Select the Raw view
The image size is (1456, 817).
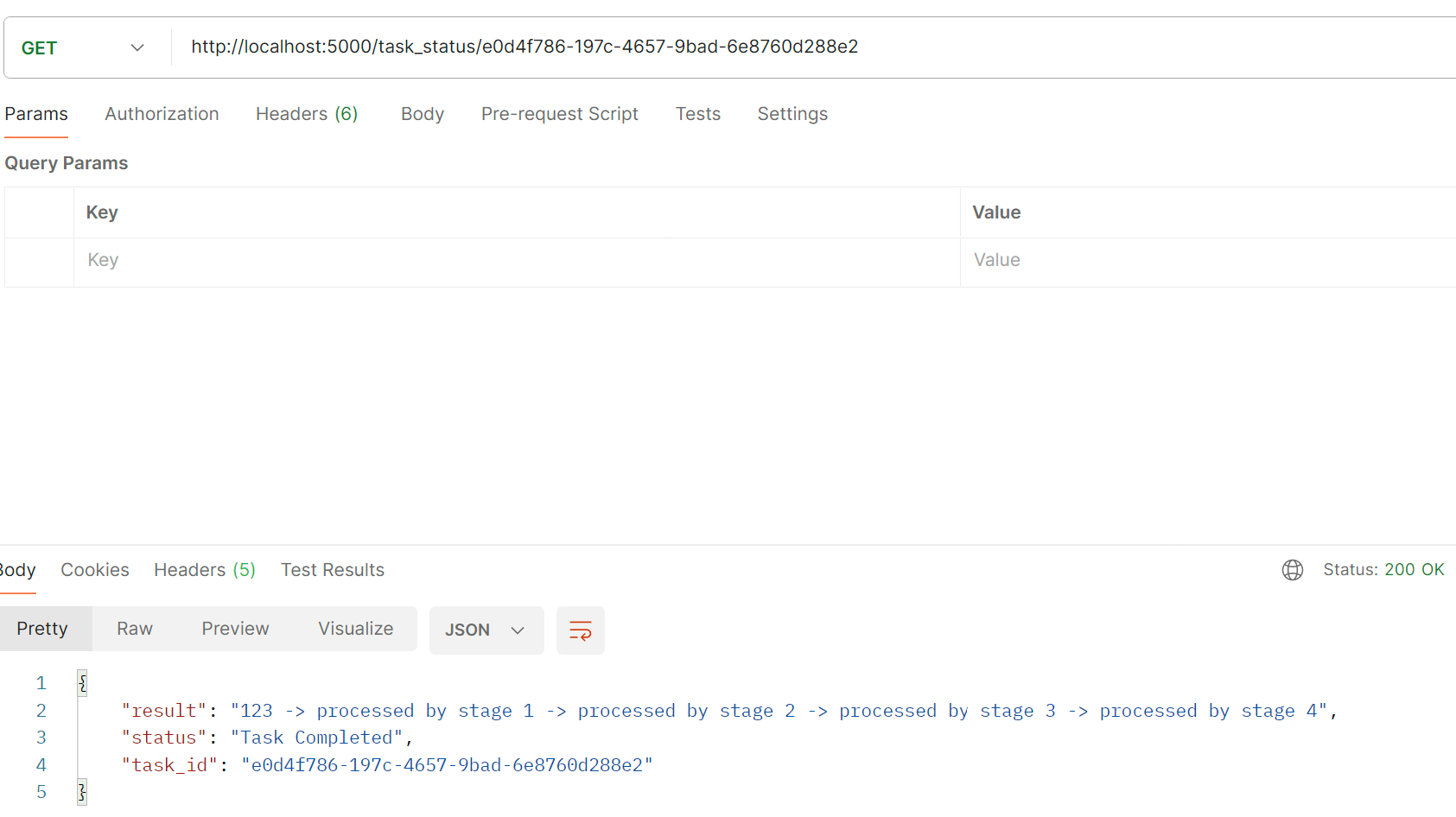pos(135,629)
